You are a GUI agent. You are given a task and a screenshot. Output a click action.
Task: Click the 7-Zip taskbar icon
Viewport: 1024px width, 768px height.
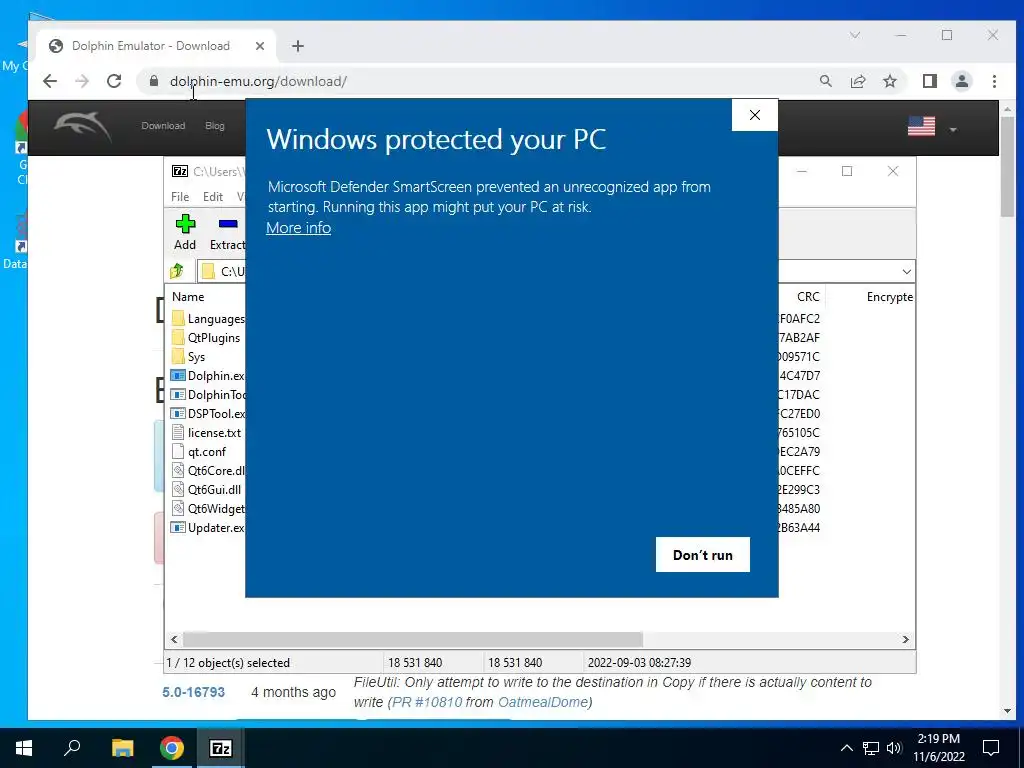coord(221,748)
